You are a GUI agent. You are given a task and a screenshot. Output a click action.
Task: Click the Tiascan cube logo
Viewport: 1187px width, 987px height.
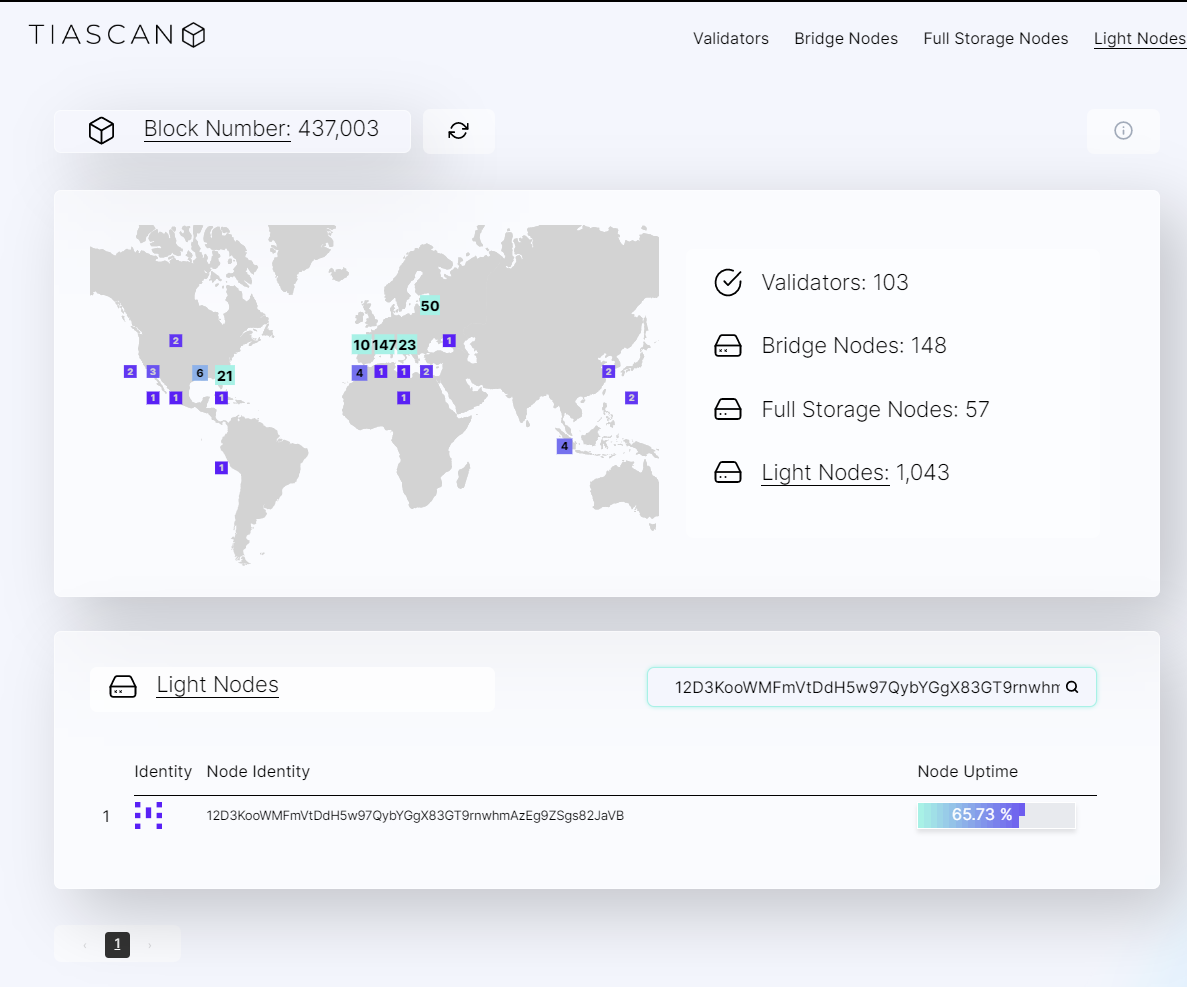(x=194, y=35)
